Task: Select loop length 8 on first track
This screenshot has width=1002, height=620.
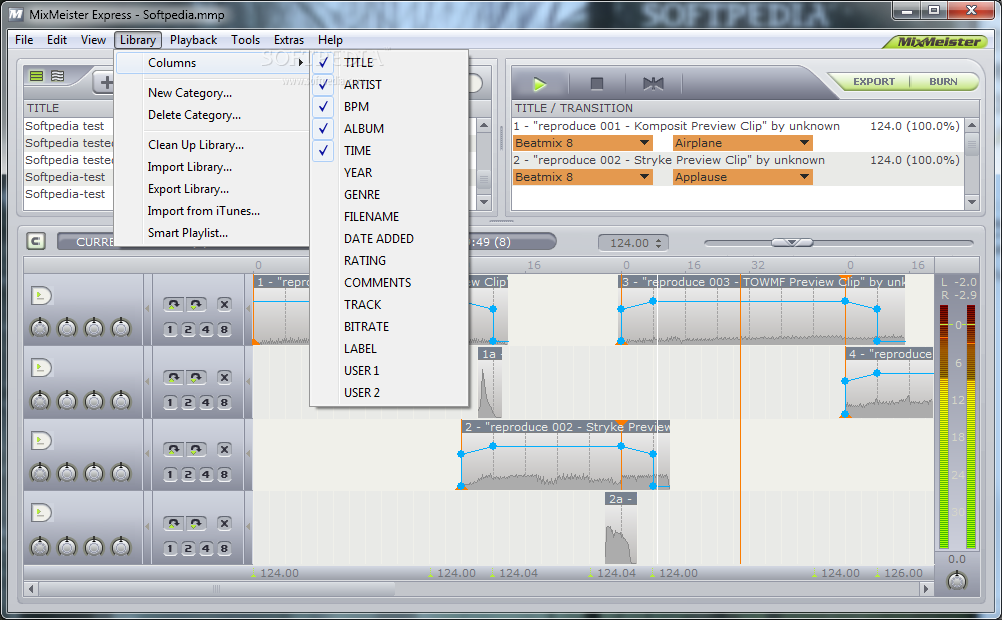Action: click(x=224, y=330)
